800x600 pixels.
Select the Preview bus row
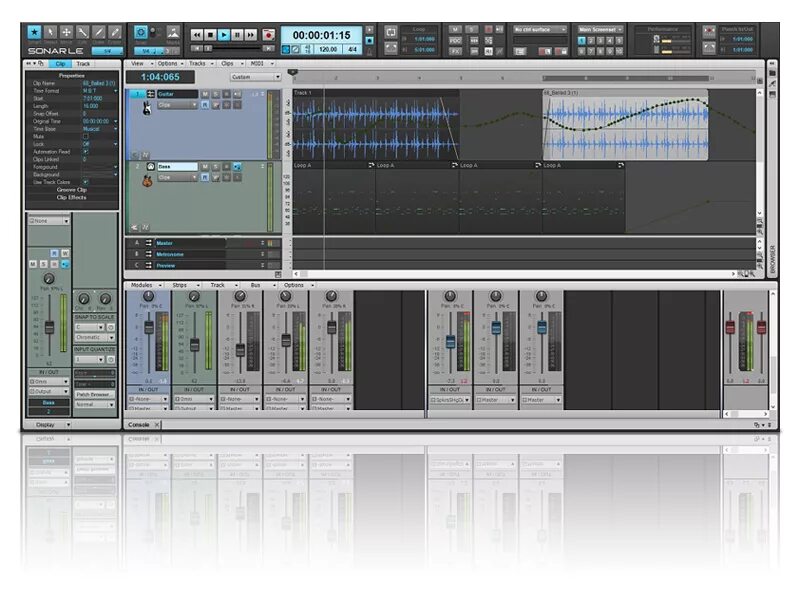pyautogui.click(x=203, y=265)
